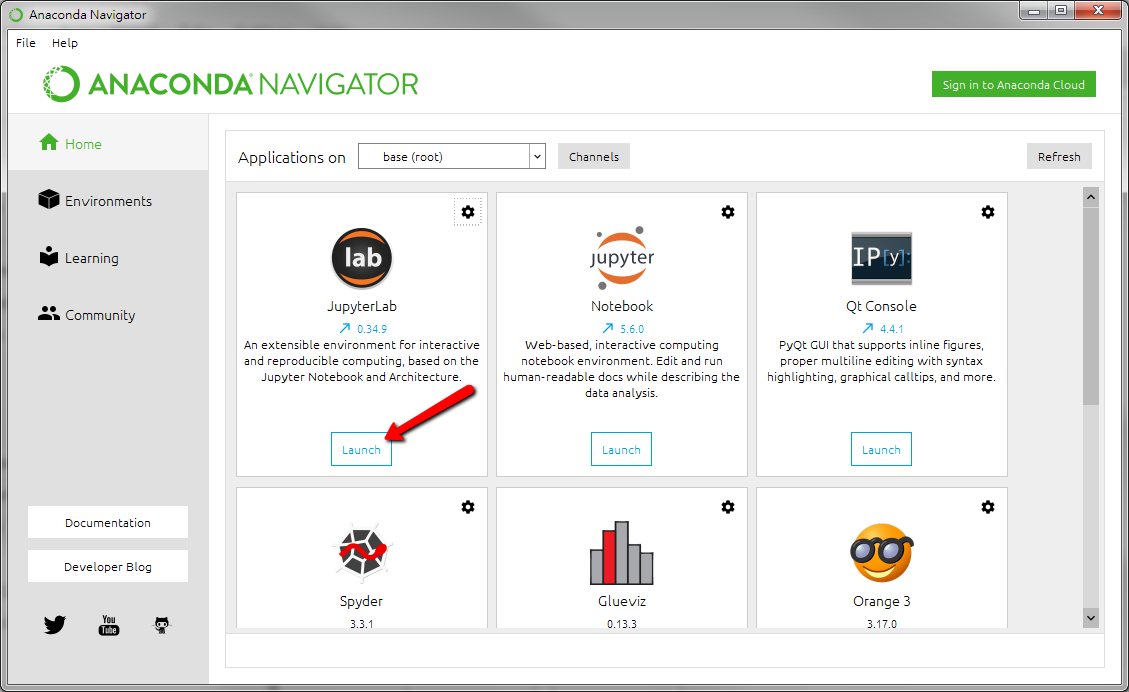Click the Jupyter Notebook app icon
The width and height of the screenshot is (1129, 692).
[621, 258]
